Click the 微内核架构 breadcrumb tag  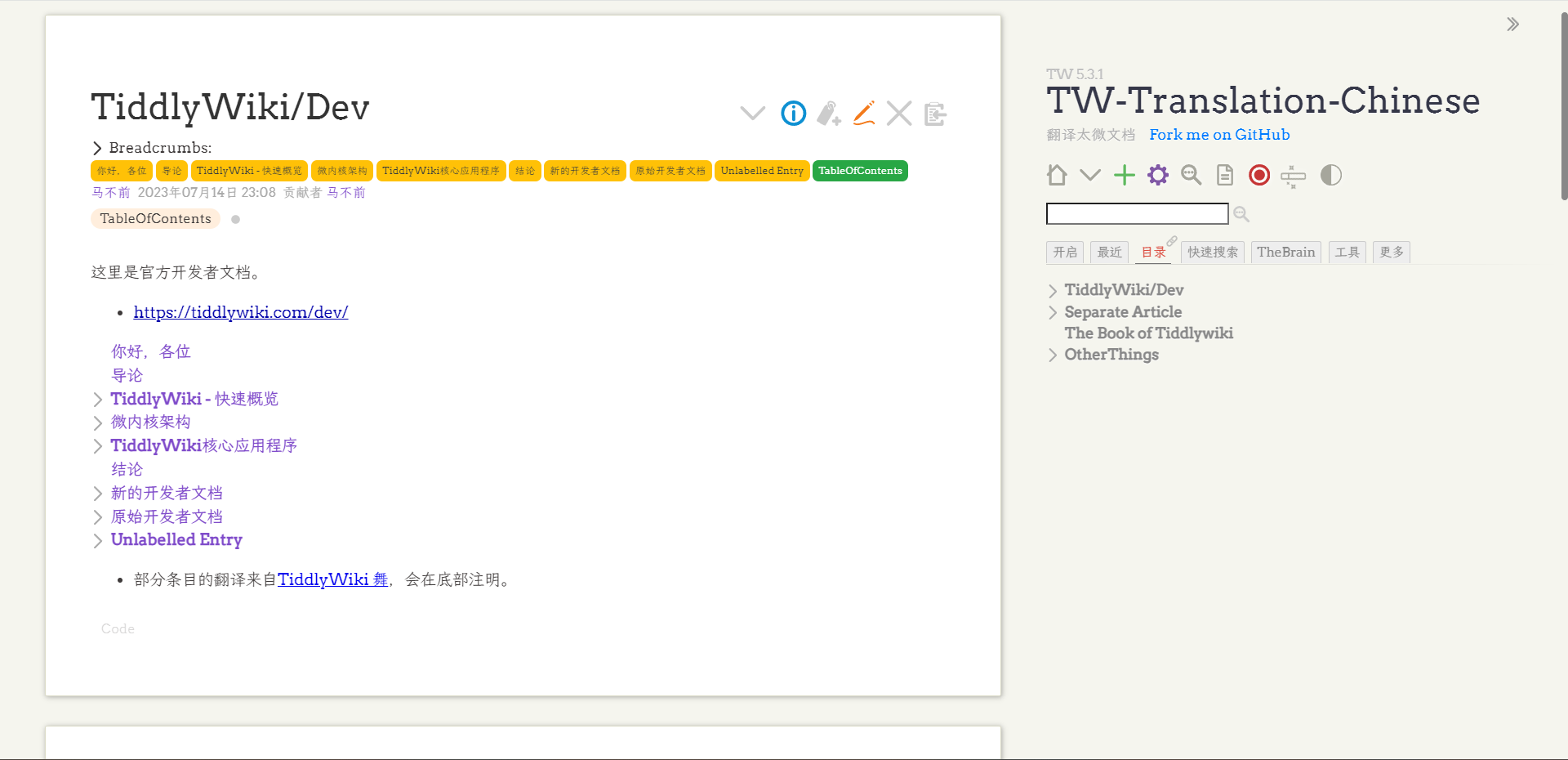pos(342,171)
